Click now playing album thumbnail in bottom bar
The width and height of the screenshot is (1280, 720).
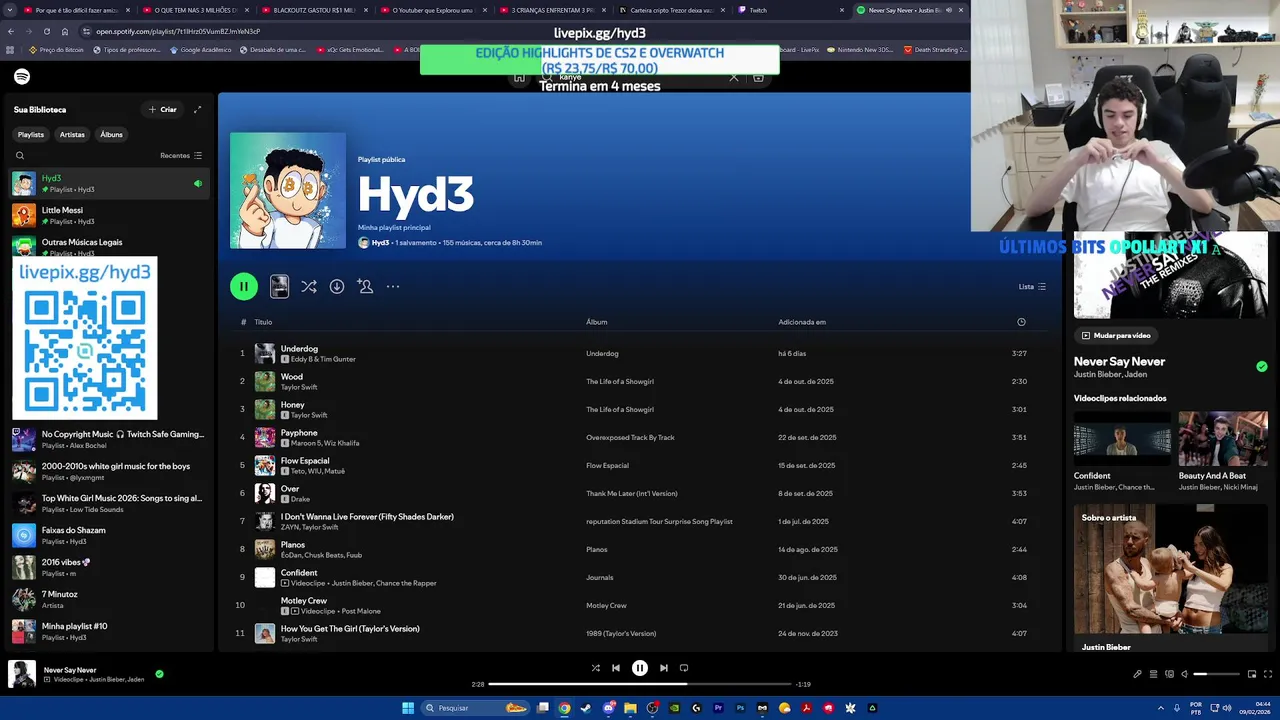point(22,674)
